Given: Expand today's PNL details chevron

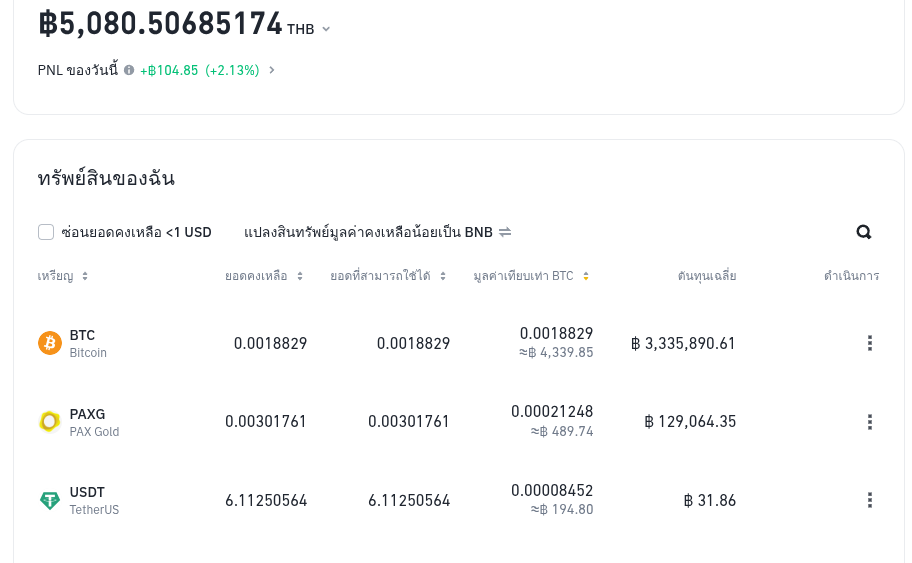Looking at the screenshot, I should tap(272, 70).
